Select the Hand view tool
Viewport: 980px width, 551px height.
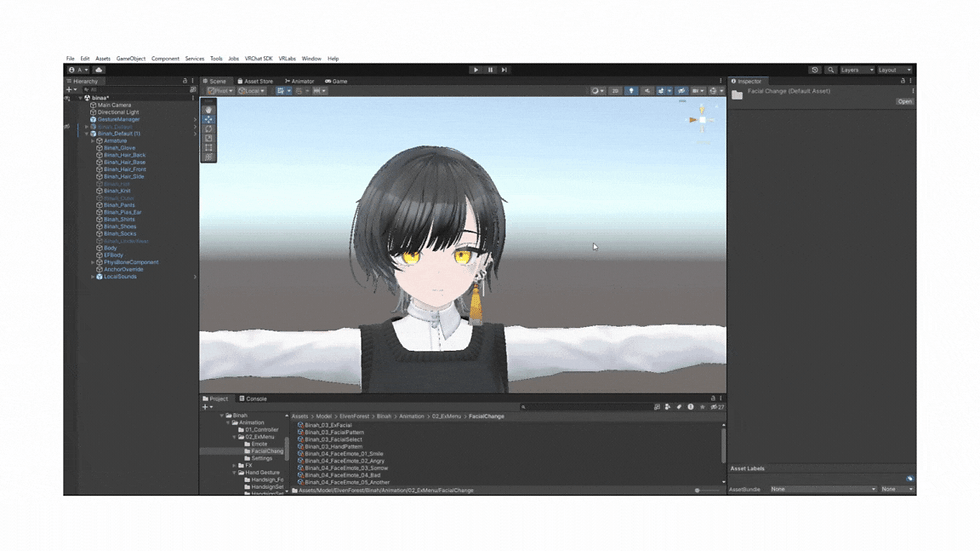pyautogui.click(x=208, y=109)
